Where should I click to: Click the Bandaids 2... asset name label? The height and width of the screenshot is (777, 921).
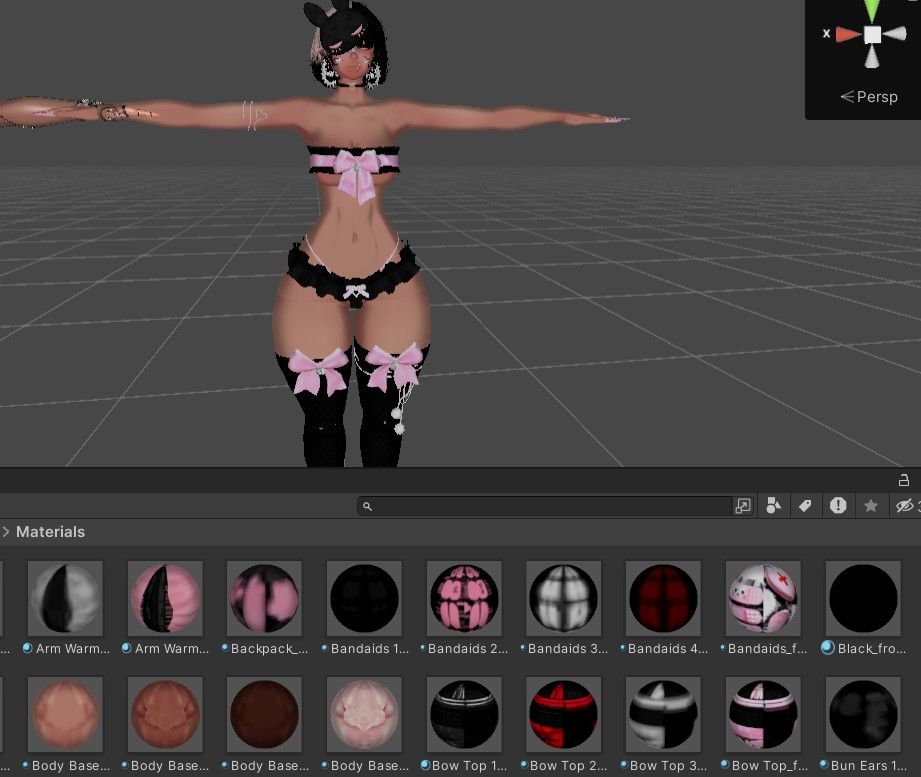coord(468,648)
